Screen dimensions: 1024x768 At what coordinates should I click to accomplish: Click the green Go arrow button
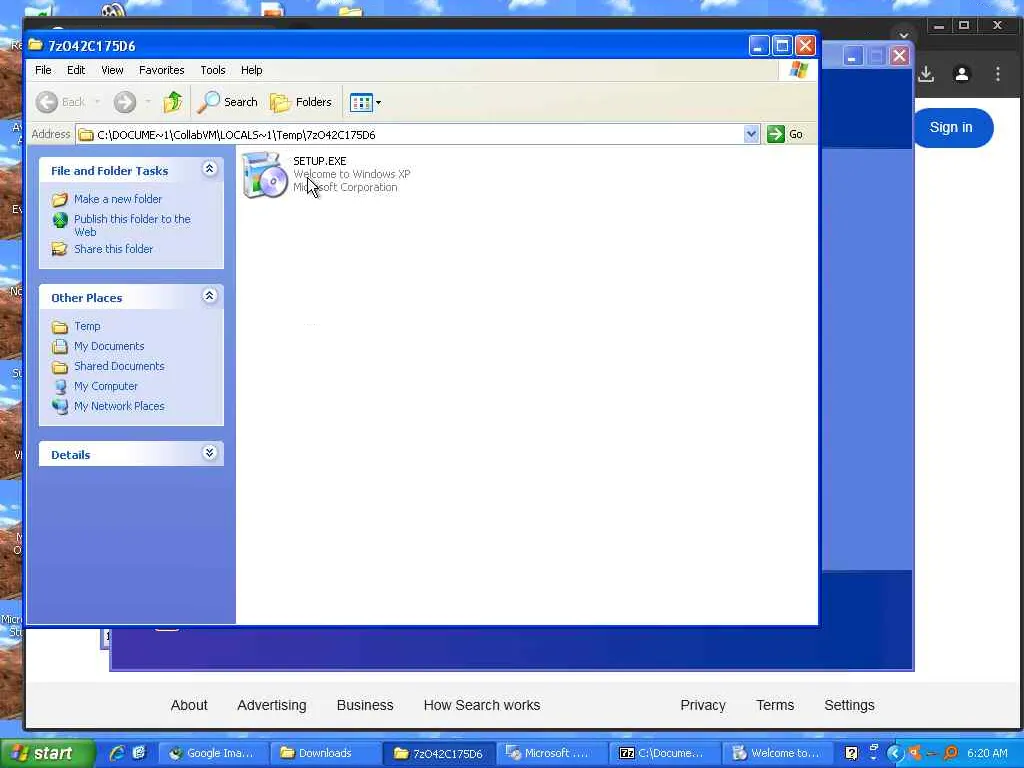776,134
